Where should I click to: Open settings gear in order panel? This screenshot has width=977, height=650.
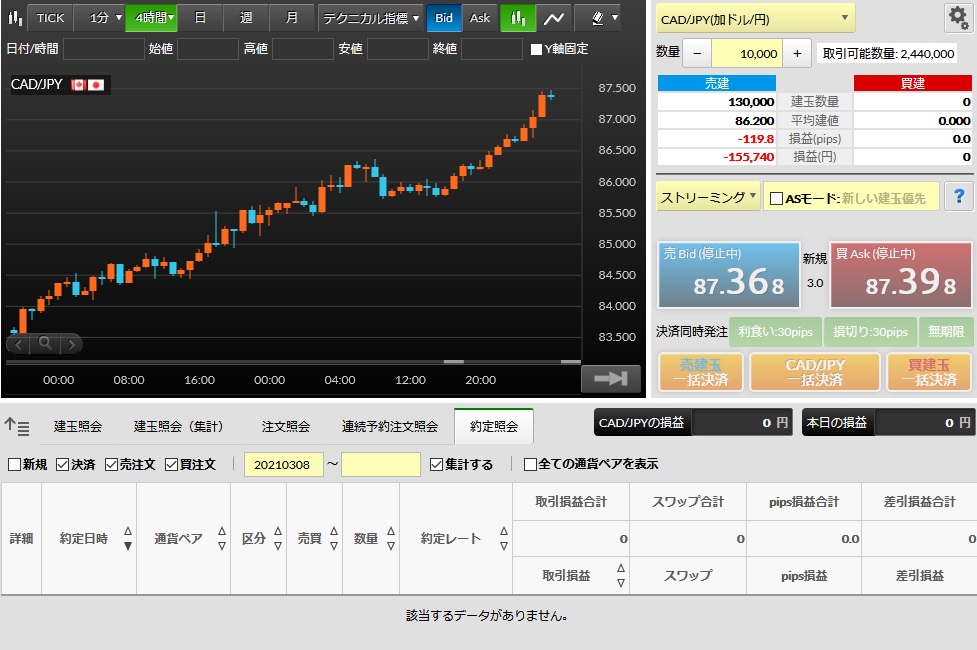coord(958,17)
